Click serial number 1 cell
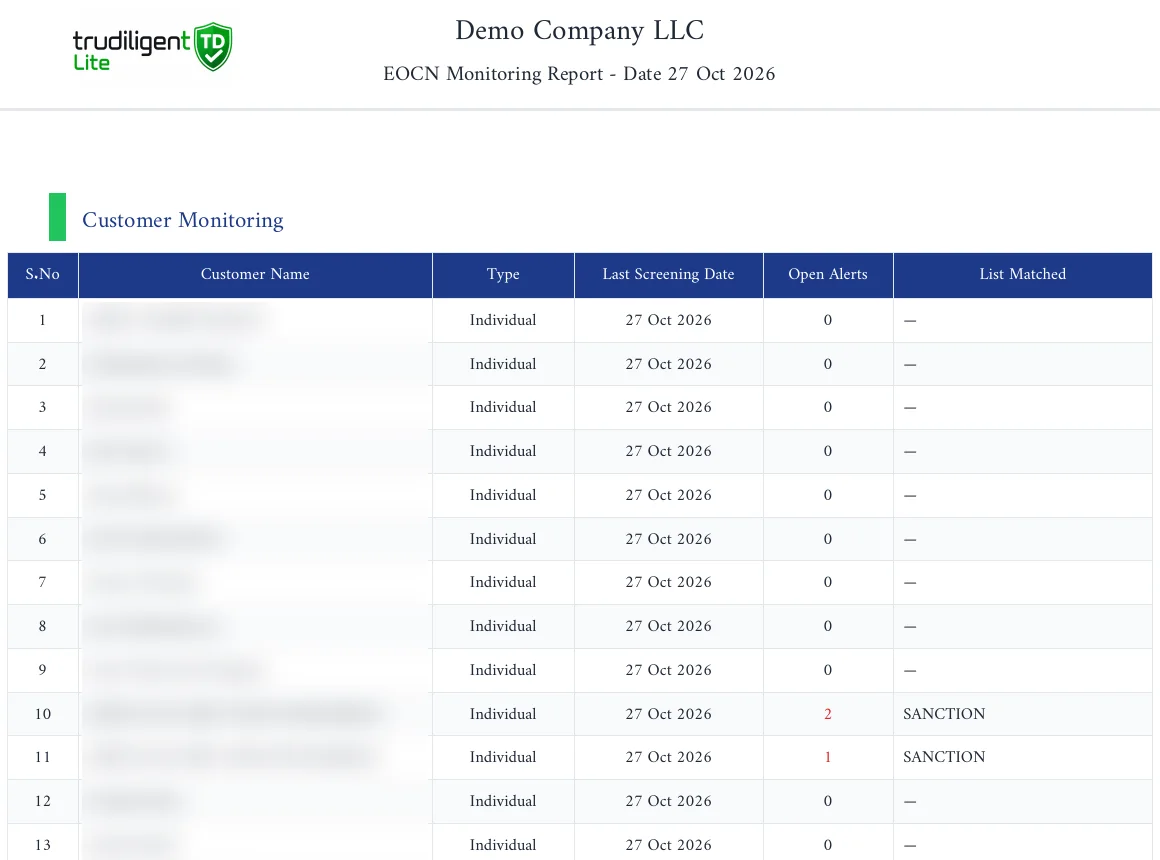1160x860 pixels. (x=43, y=320)
